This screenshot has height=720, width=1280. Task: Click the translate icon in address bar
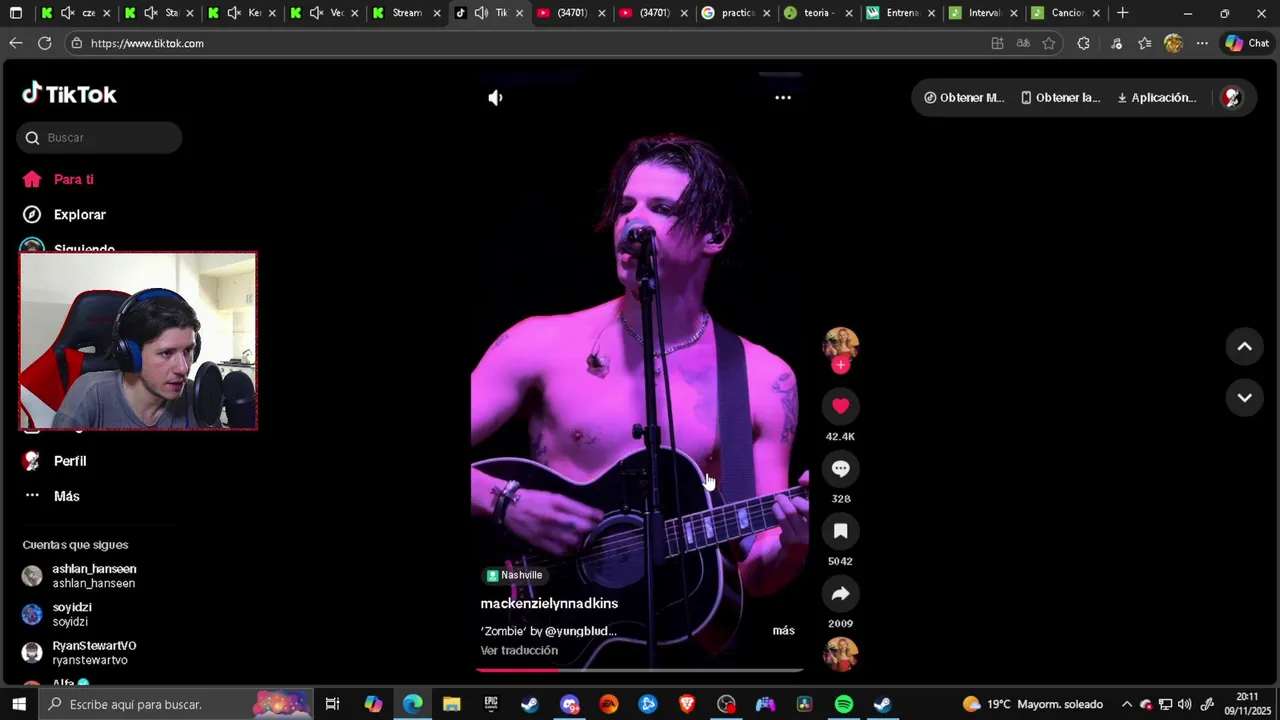point(1023,43)
